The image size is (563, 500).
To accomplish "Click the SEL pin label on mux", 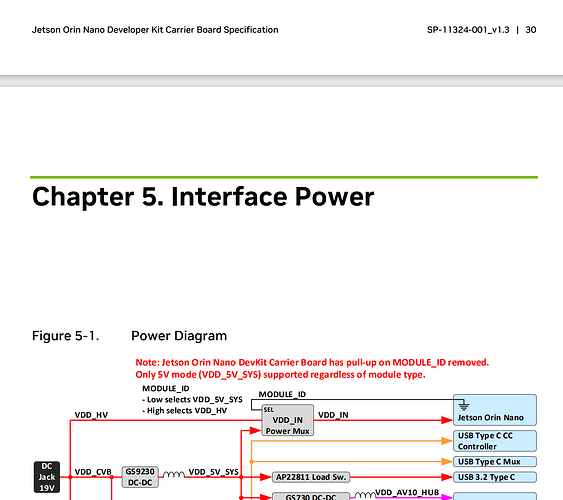I will pyautogui.click(x=269, y=410).
